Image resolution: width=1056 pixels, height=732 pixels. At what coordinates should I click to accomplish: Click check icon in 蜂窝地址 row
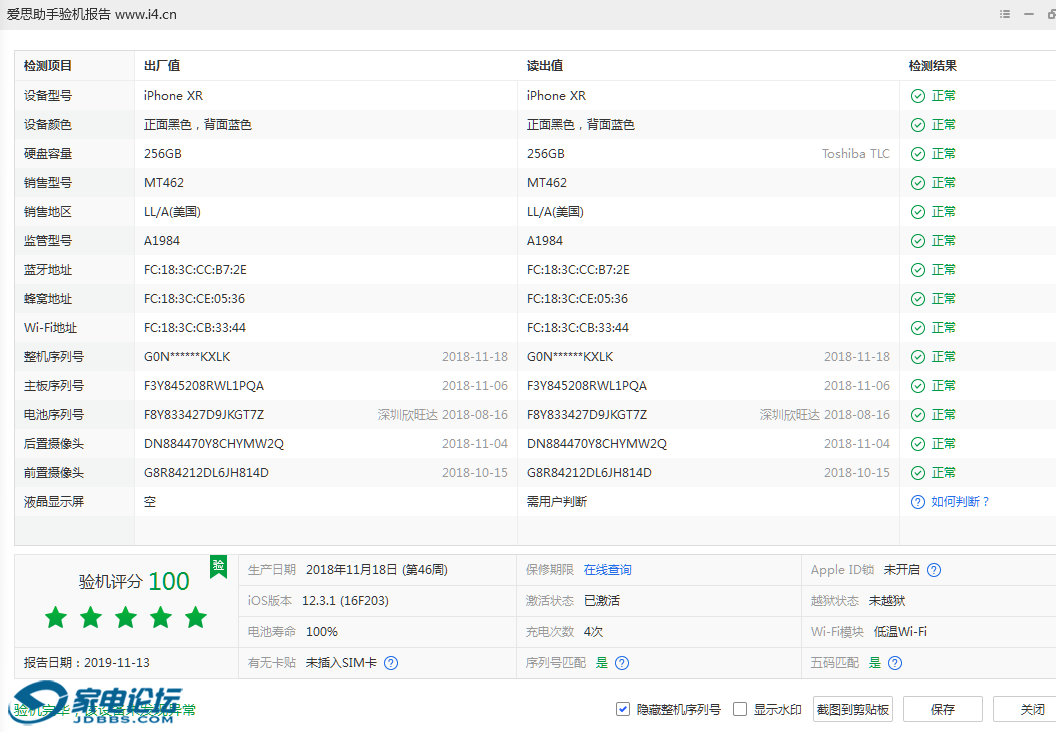pos(917,299)
